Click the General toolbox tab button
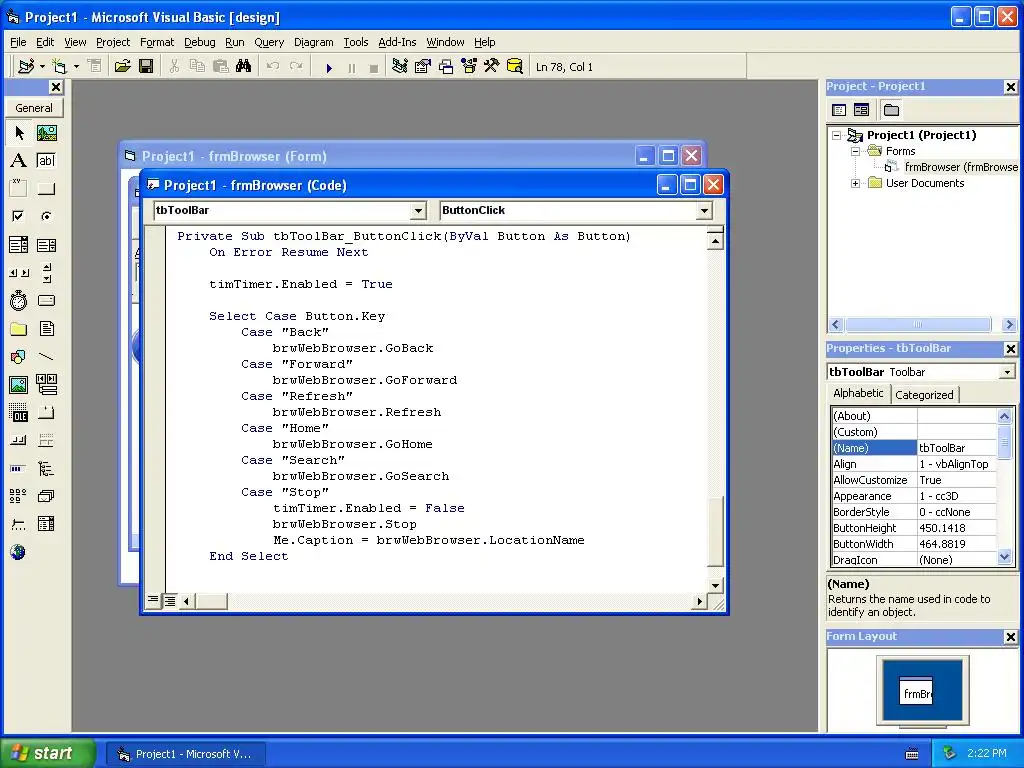Viewport: 1024px width, 768px height. click(x=34, y=108)
